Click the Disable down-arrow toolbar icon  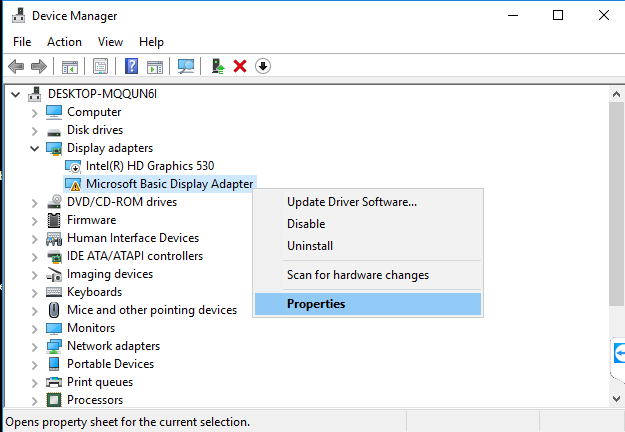[x=263, y=66]
